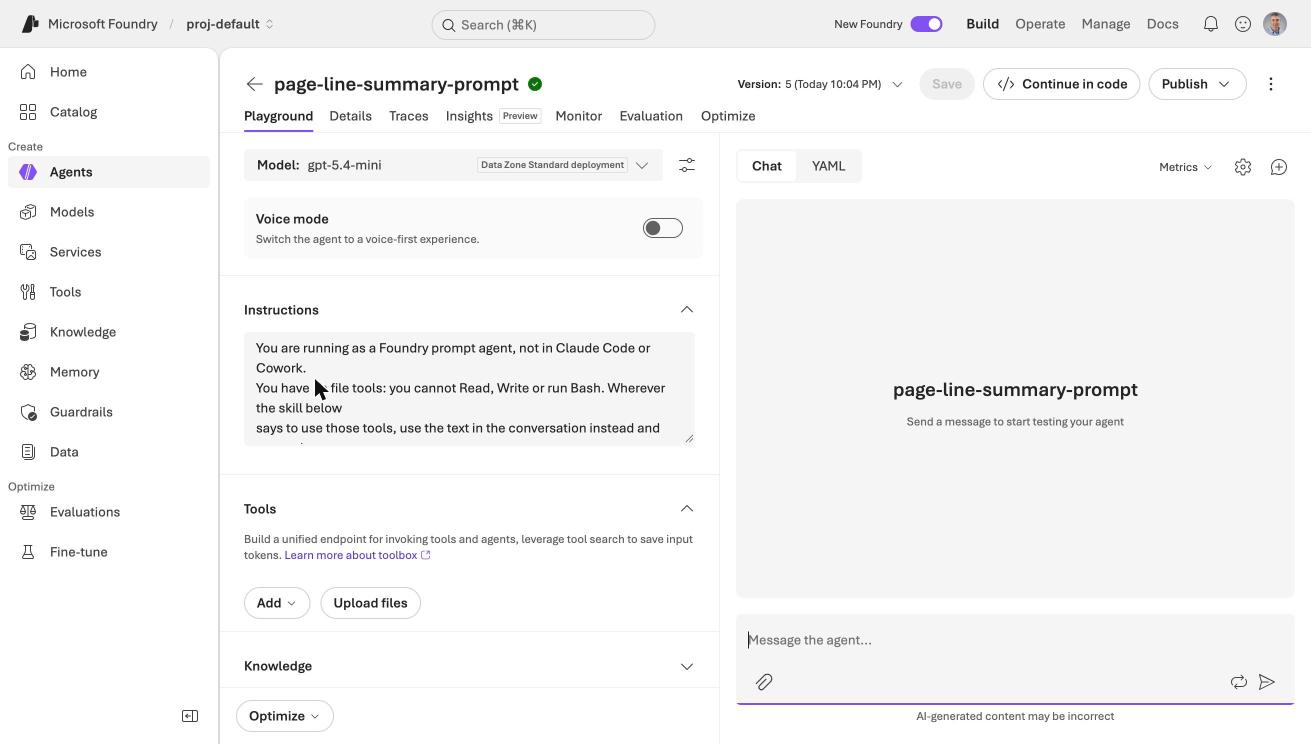
Task: Click the Continue in code button
Action: click(1062, 84)
